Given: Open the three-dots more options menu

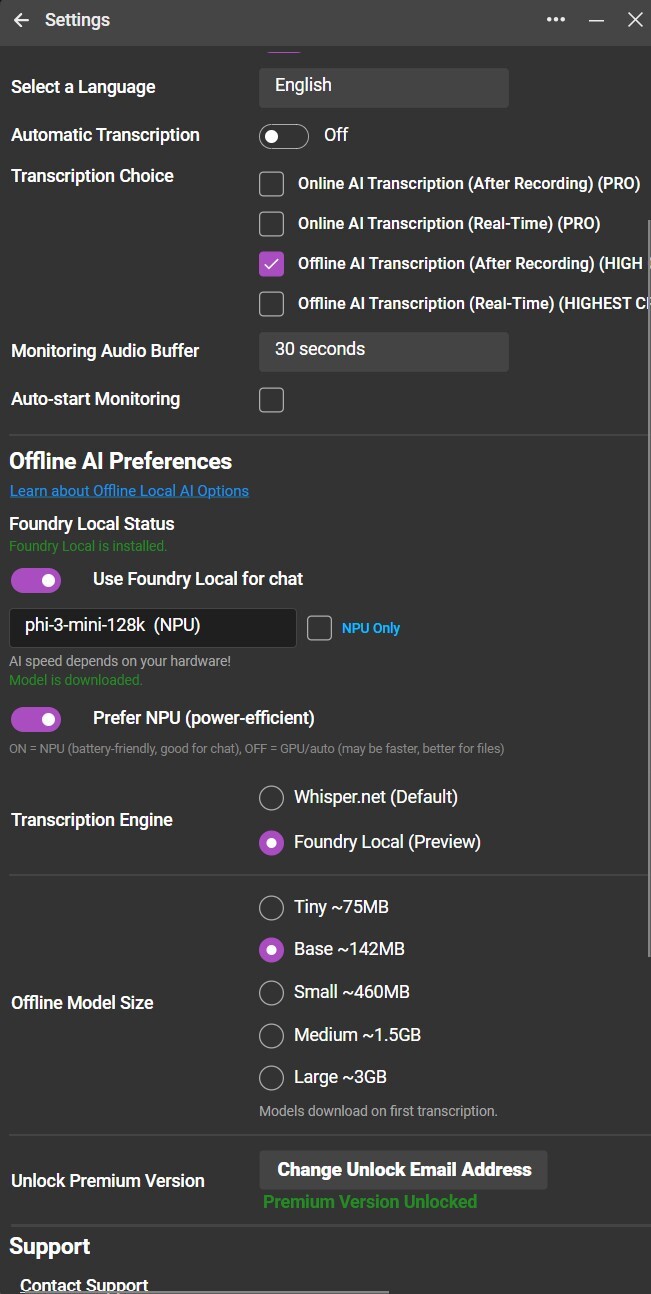Looking at the screenshot, I should pos(556,20).
